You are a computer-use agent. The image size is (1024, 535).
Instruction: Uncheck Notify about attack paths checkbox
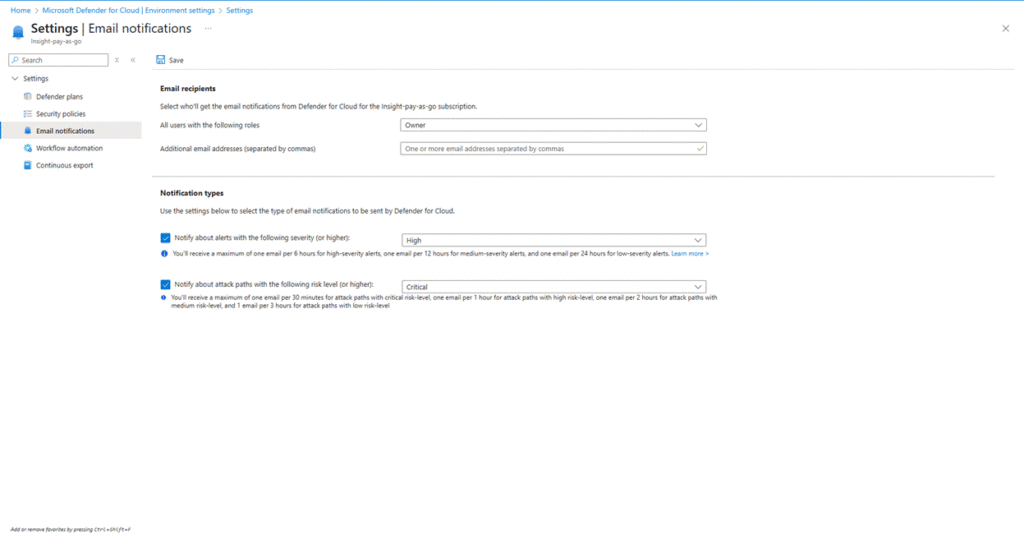pyautogui.click(x=166, y=284)
